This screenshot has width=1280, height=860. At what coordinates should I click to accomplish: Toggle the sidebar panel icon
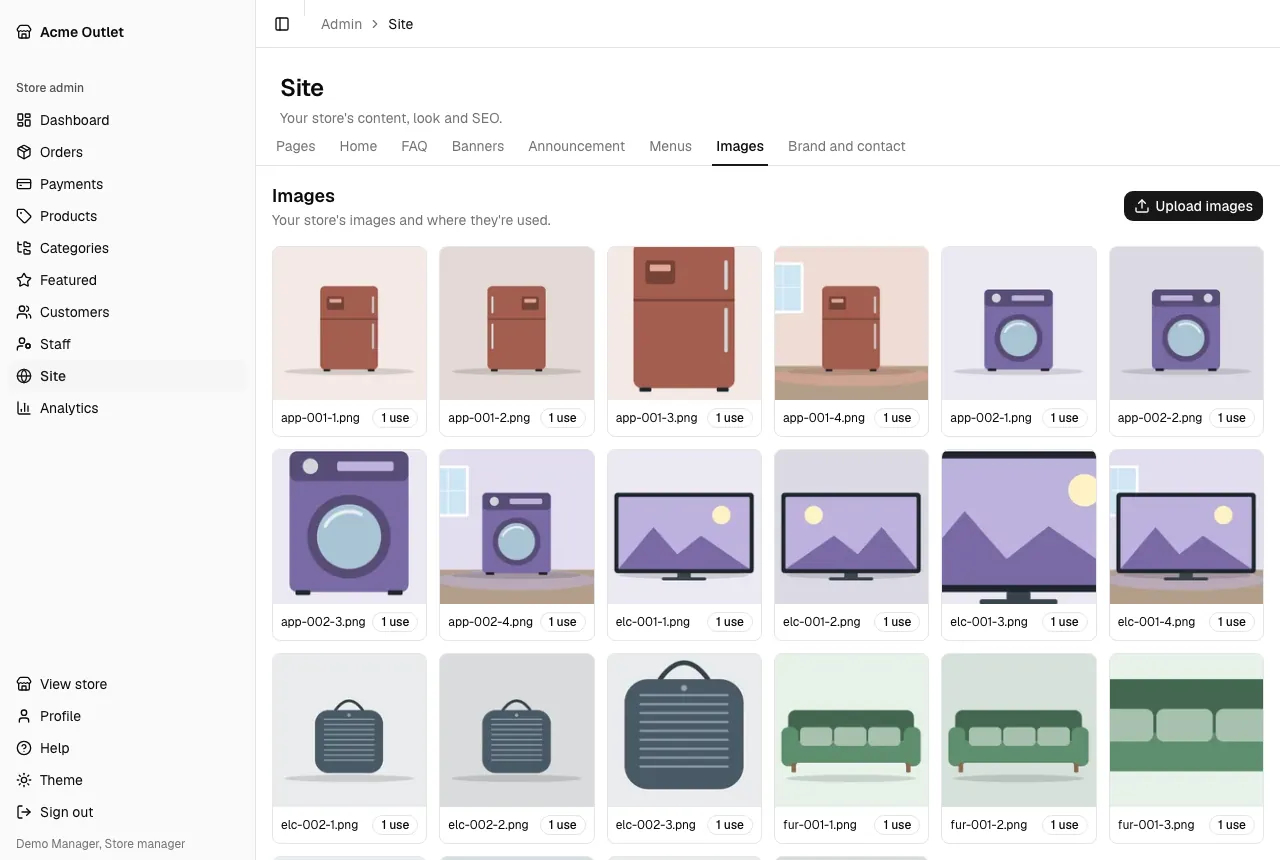282,24
